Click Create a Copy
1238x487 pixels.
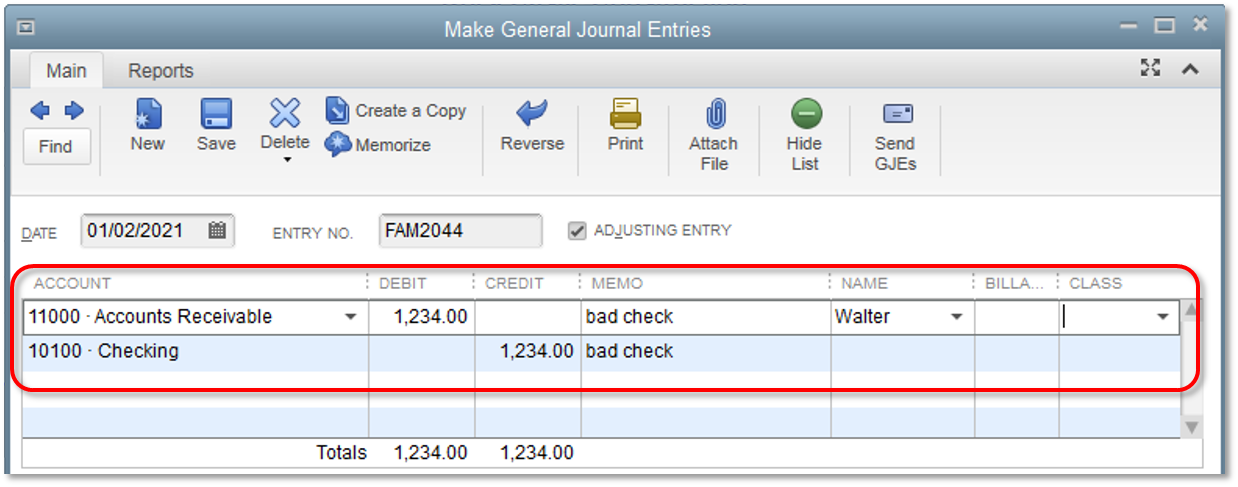397,111
